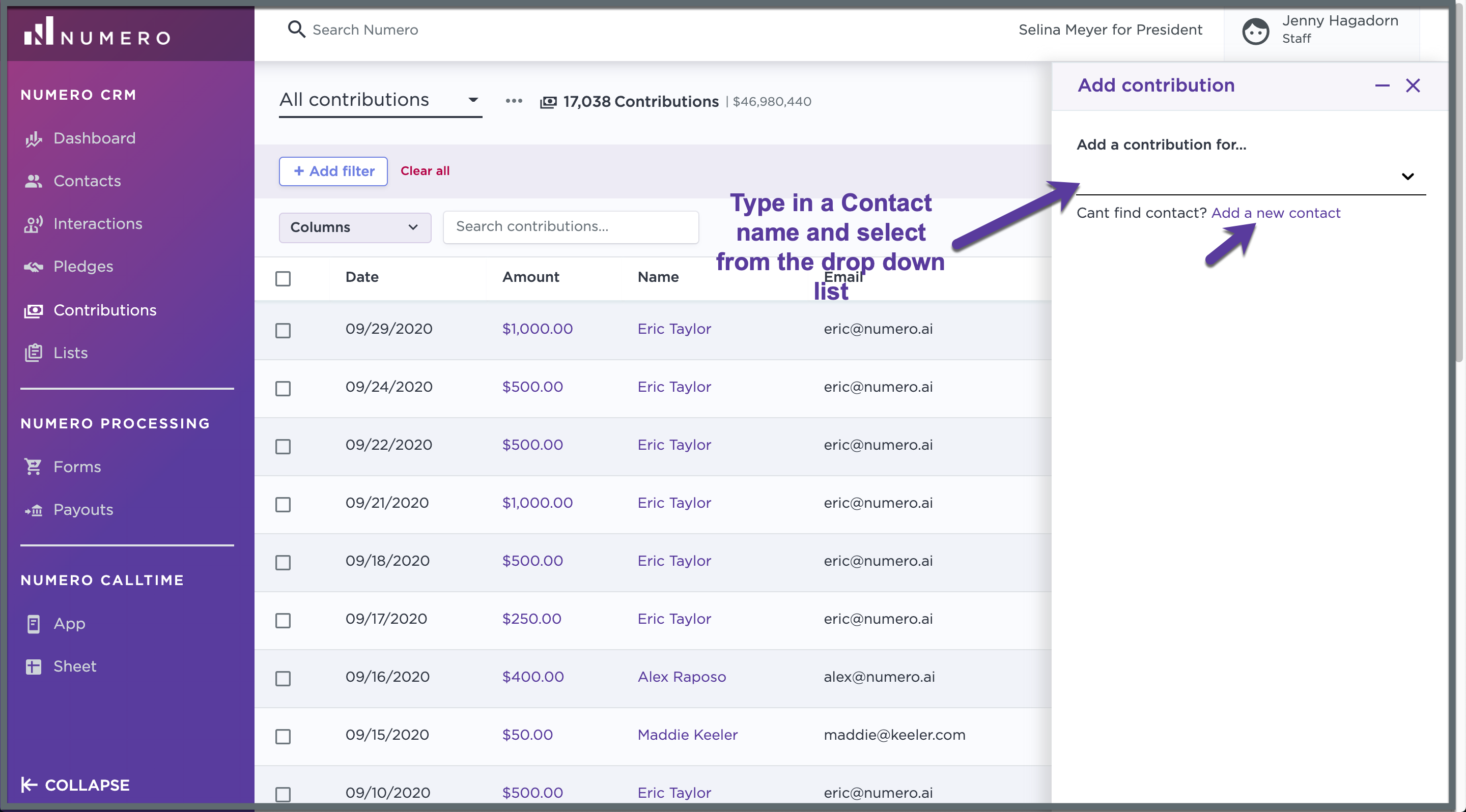Click the Forms shopping cart icon
1466x812 pixels.
coord(34,467)
